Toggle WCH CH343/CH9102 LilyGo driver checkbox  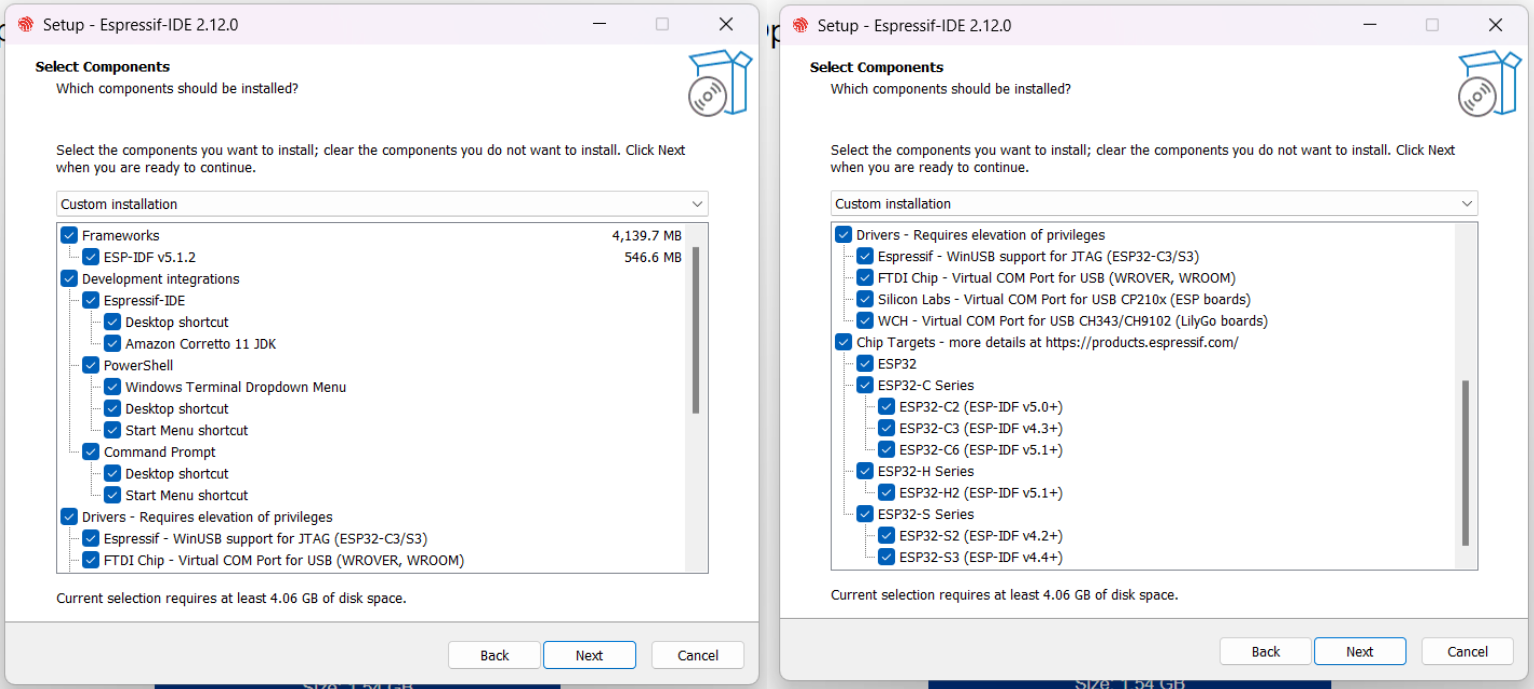(865, 321)
